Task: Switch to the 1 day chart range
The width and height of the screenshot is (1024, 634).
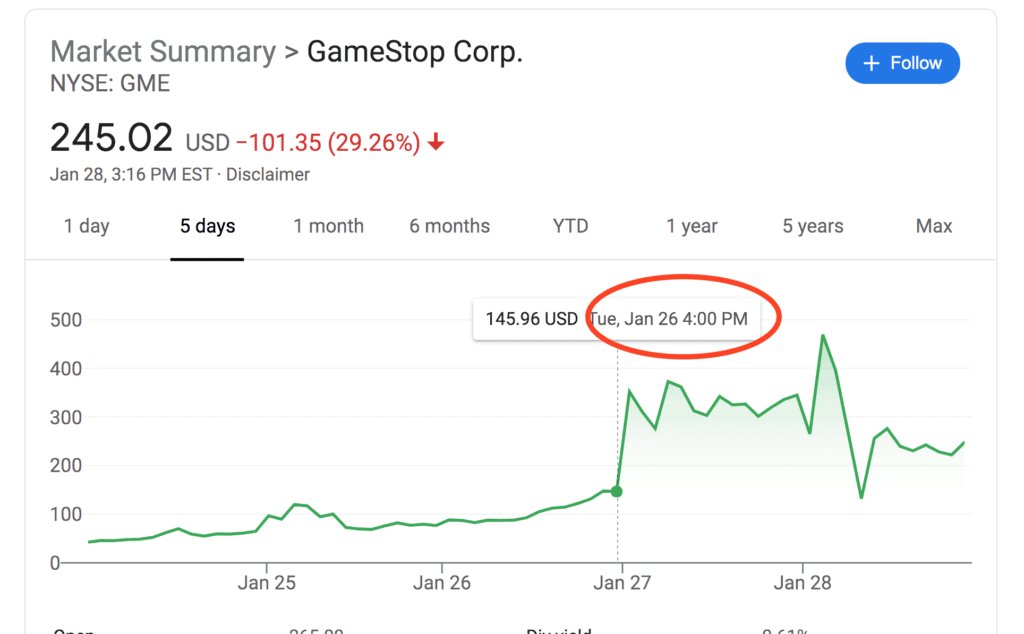Action: coord(86,226)
